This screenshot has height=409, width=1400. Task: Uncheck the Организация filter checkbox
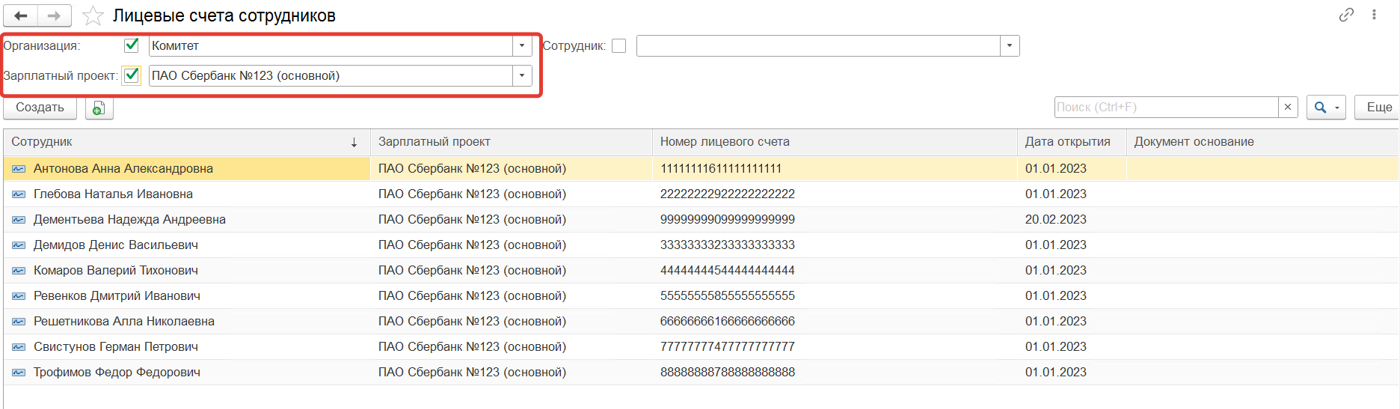coord(131,45)
